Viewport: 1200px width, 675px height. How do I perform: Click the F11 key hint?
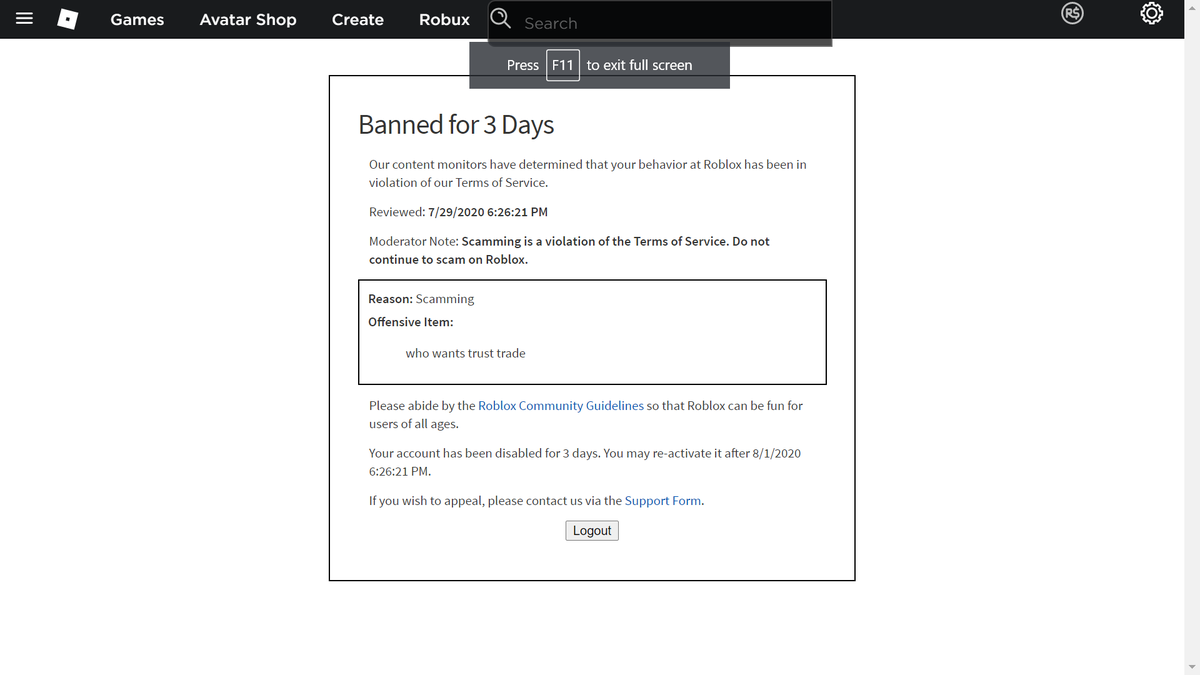pos(563,65)
